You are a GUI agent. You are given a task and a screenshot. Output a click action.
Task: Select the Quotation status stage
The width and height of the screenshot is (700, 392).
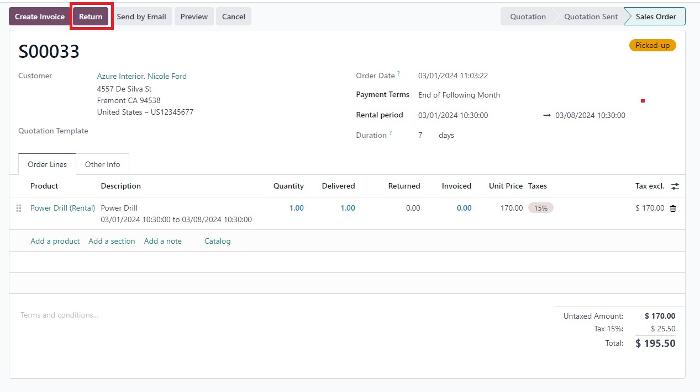528,17
